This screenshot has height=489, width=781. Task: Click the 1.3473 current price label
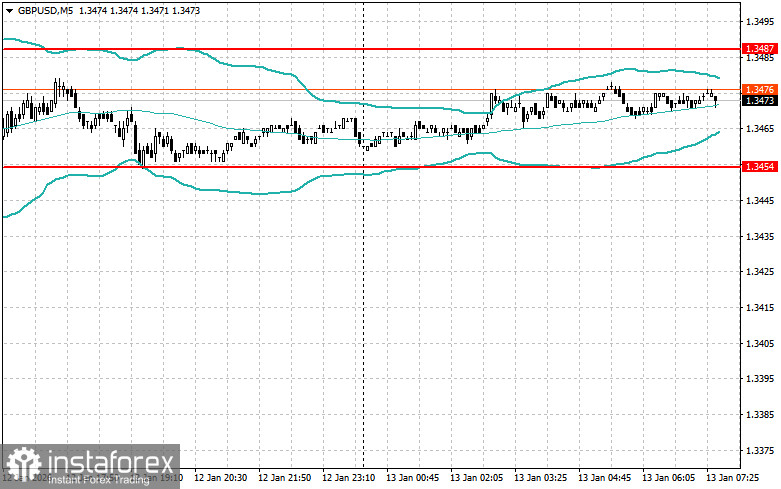760,101
